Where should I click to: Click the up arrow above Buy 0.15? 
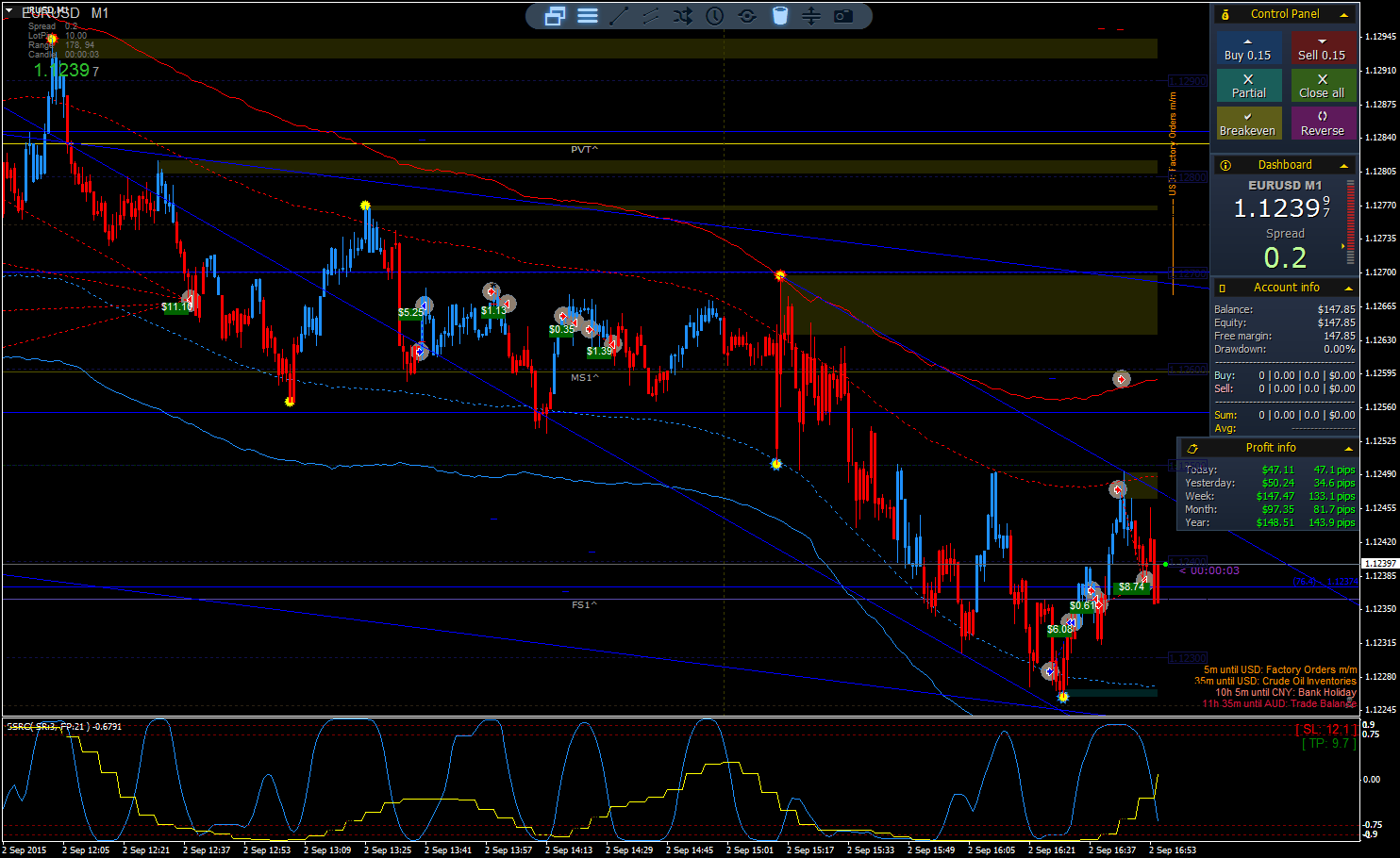point(1248,41)
